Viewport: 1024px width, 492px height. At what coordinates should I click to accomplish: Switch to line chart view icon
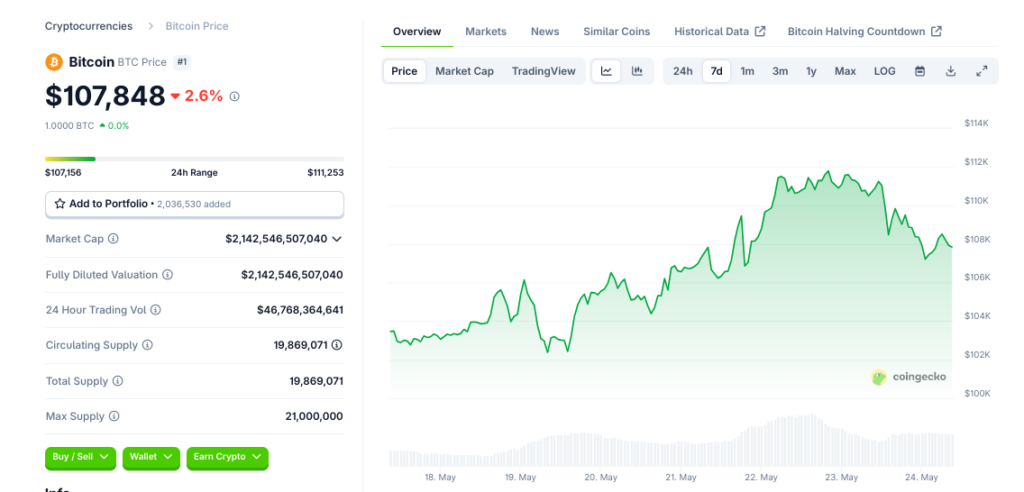tap(606, 71)
